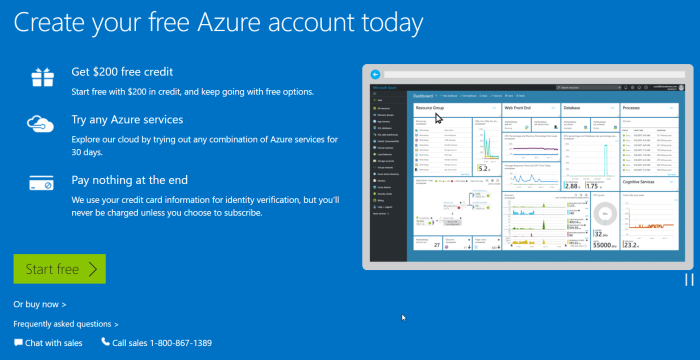Click the Try any Azure services heading
700x360 pixels.
click(x=127, y=120)
